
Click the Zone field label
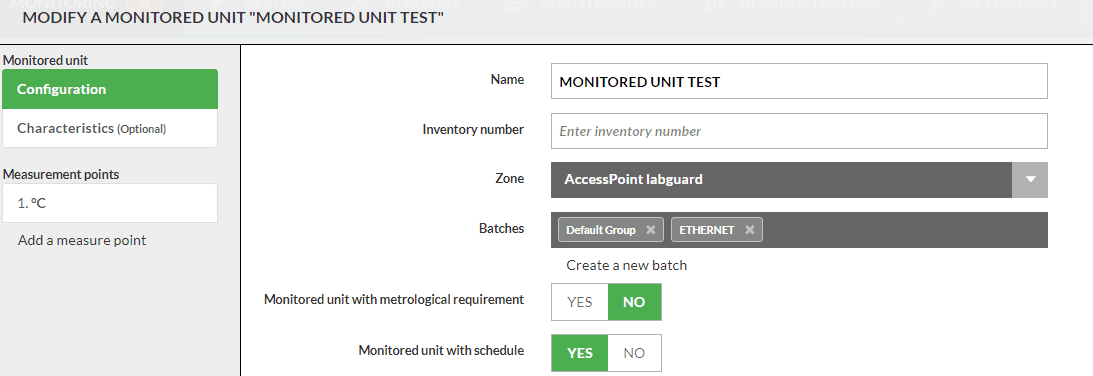(510, 179)
